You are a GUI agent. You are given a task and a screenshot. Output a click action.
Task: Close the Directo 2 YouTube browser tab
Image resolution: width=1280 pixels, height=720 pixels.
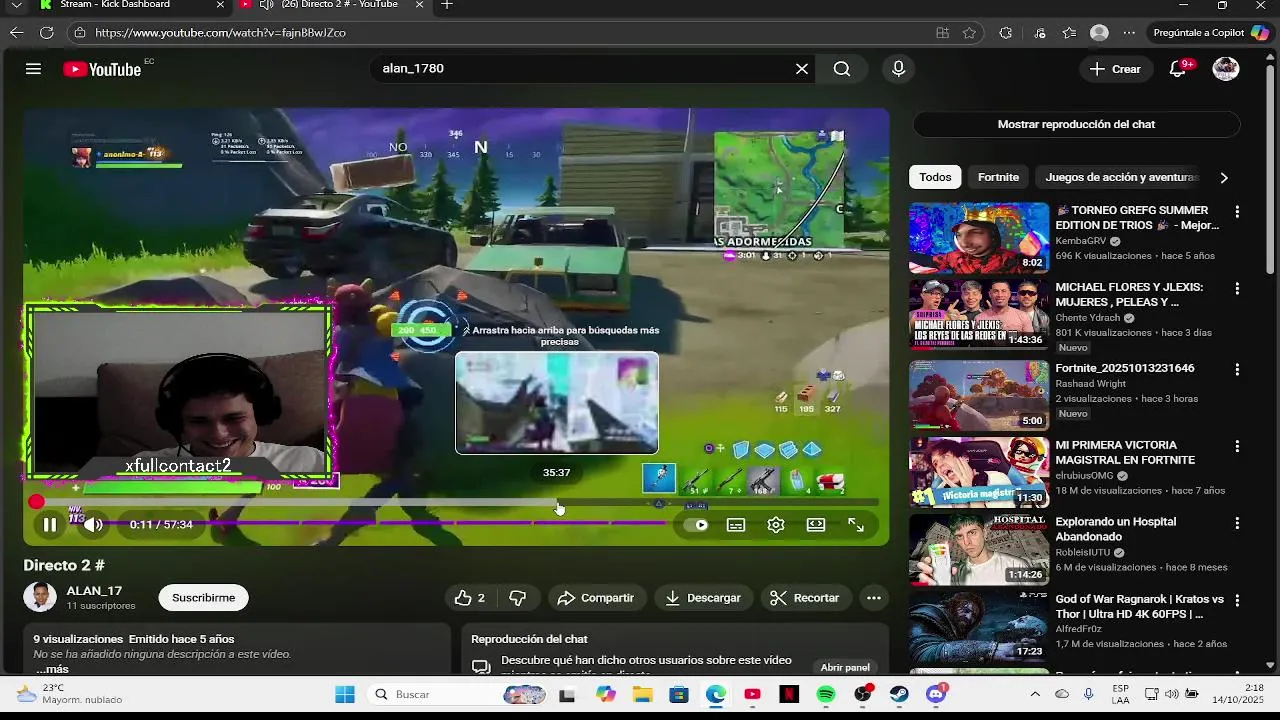[419, 5]
